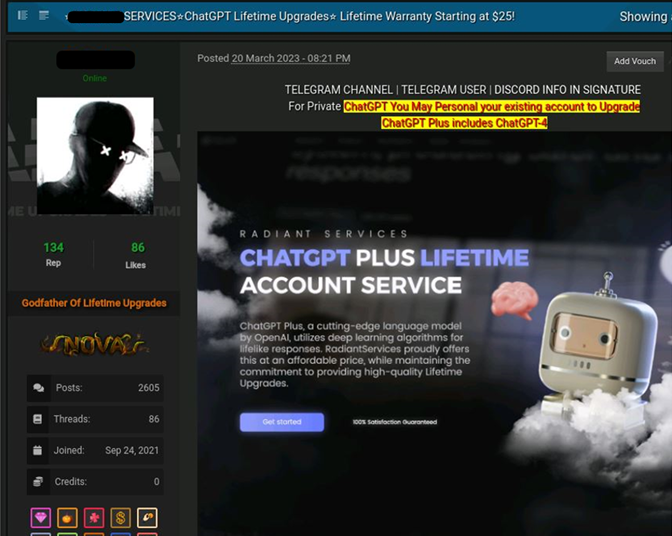Click the orange pumpkin award badge
The image size is (672, 536).
[67, 518]
